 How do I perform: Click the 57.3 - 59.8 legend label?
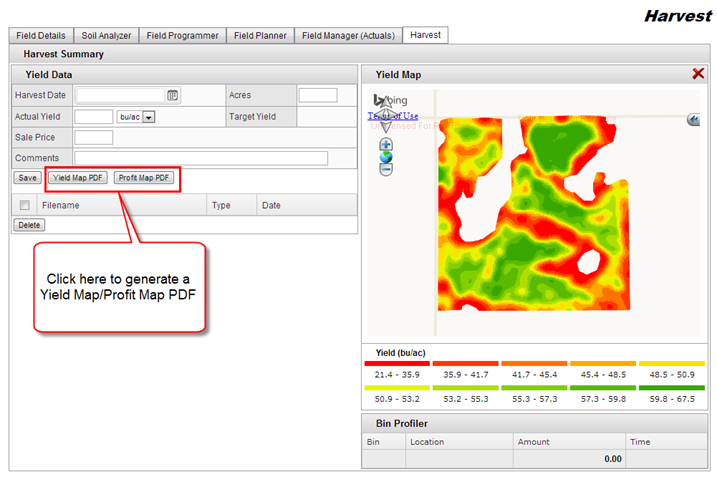point(603,399)
